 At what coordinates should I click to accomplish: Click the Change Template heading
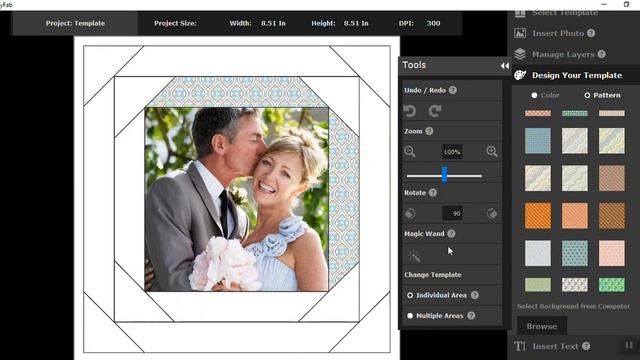tap(433, 275)
